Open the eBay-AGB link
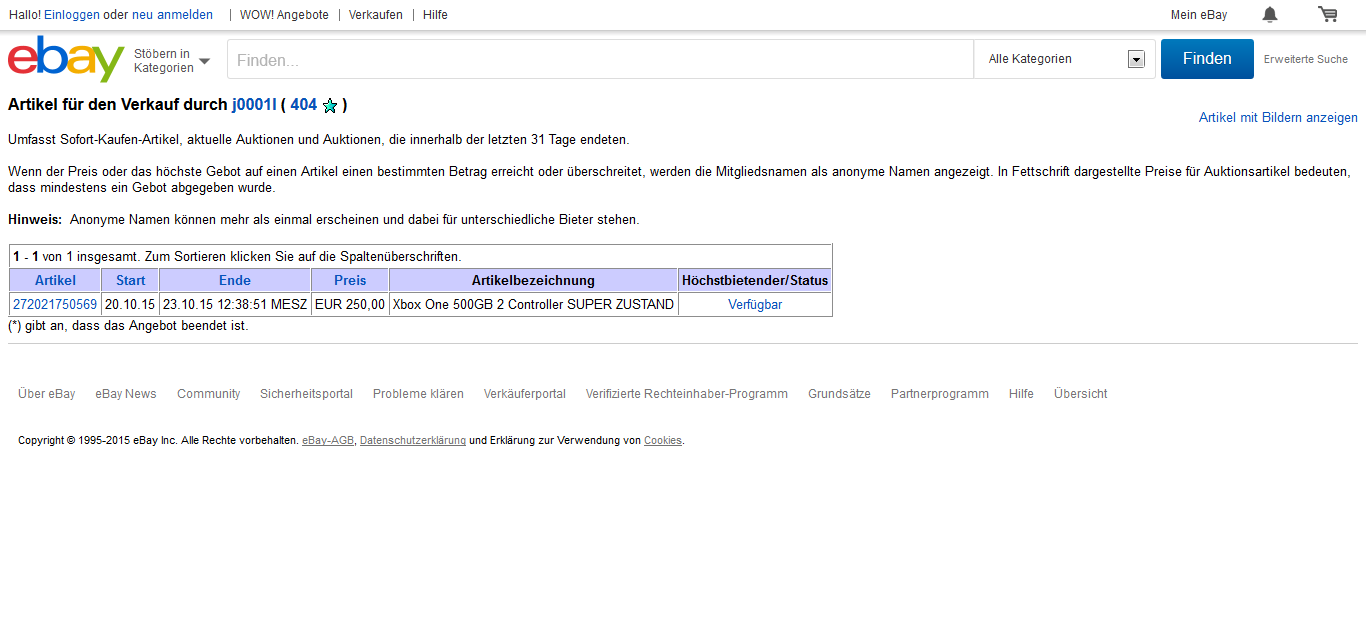The width and height of the screenshot is (1366, 634). [x=328, y=441]
